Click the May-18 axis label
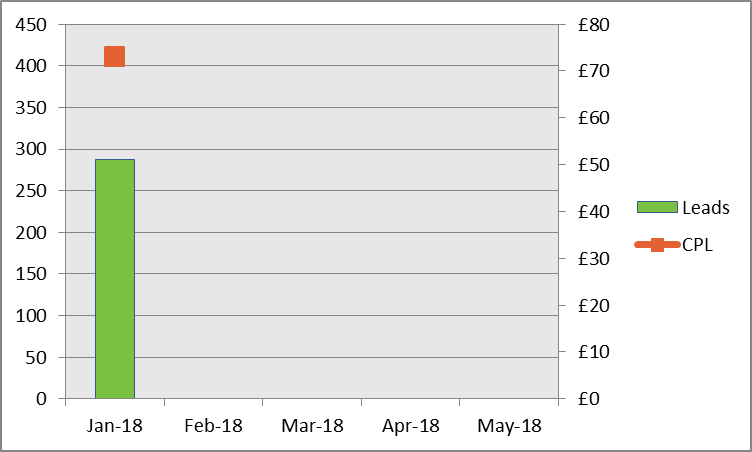This screenshot has height=452, width=752. (509, 426)
